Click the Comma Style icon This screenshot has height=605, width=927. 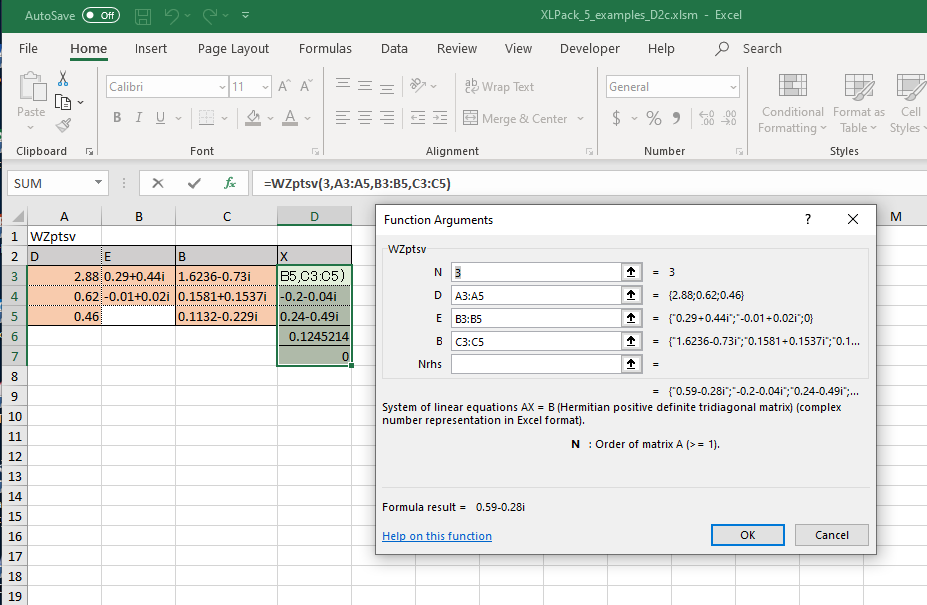(x=676, y=118)
